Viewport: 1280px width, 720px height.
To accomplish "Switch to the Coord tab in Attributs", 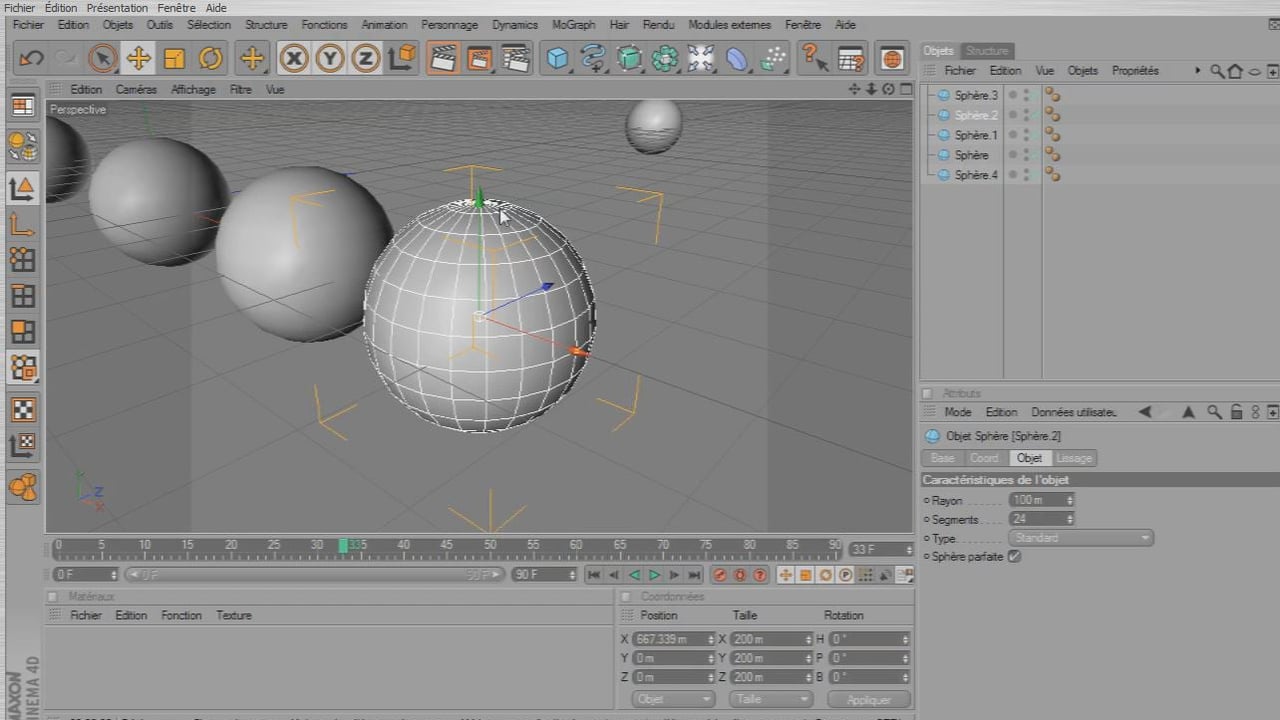I will pyautogui.click(x=984, y=458).
